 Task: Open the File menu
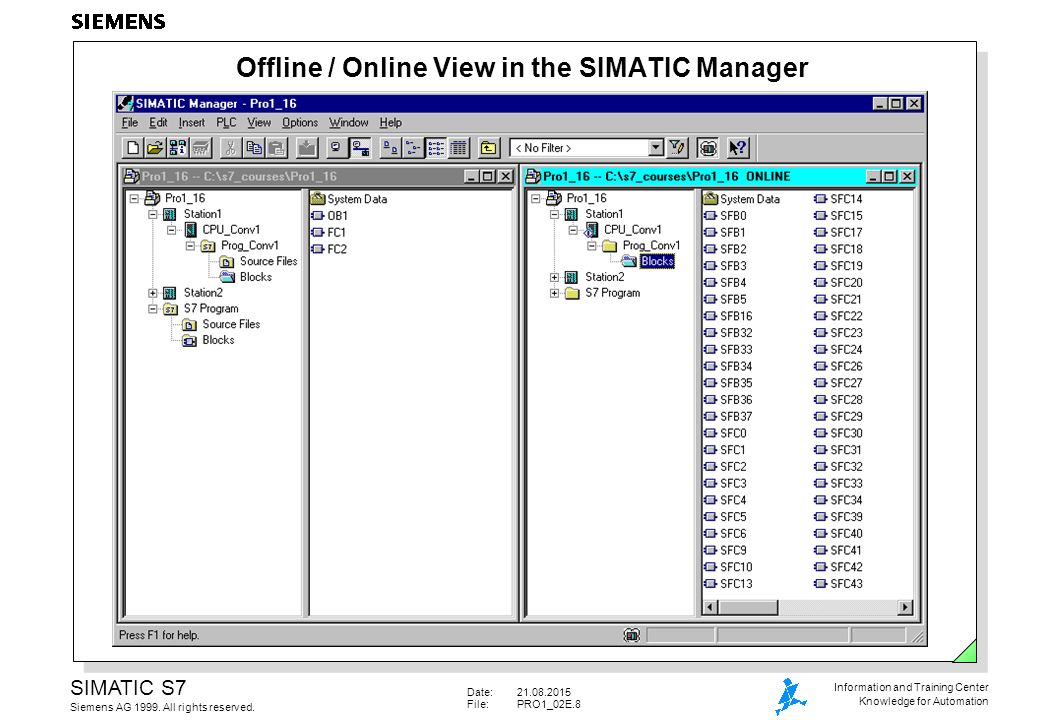pos(129,123)
